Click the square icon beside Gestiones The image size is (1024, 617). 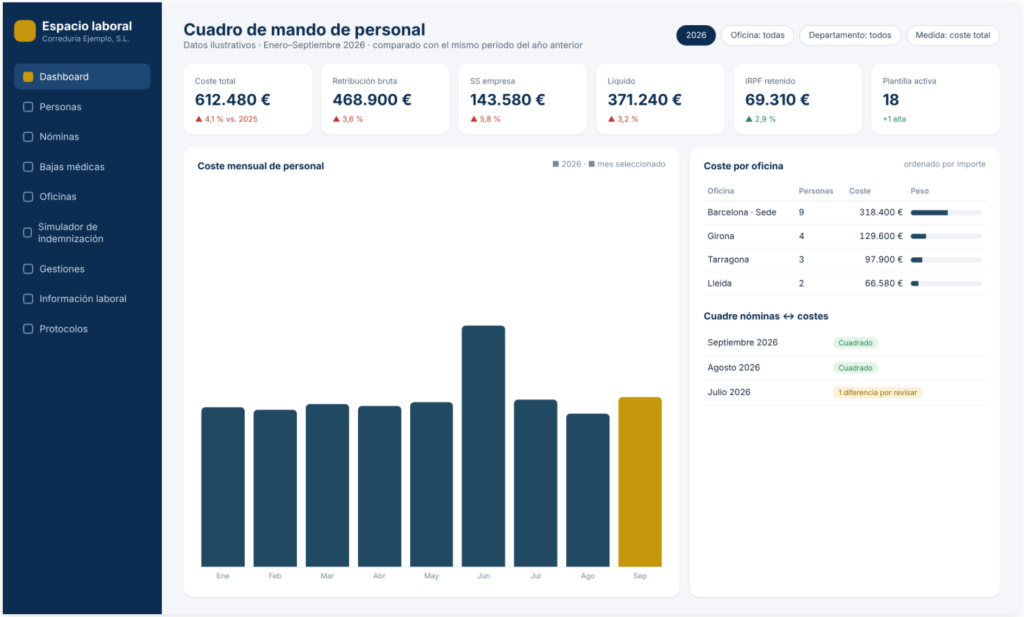[28, 268]
